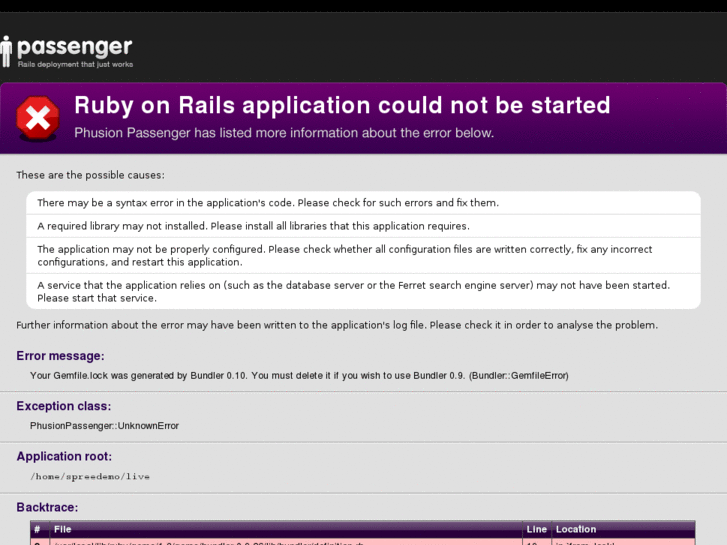Click 'These are the possible causes' text

pos(90,175)
